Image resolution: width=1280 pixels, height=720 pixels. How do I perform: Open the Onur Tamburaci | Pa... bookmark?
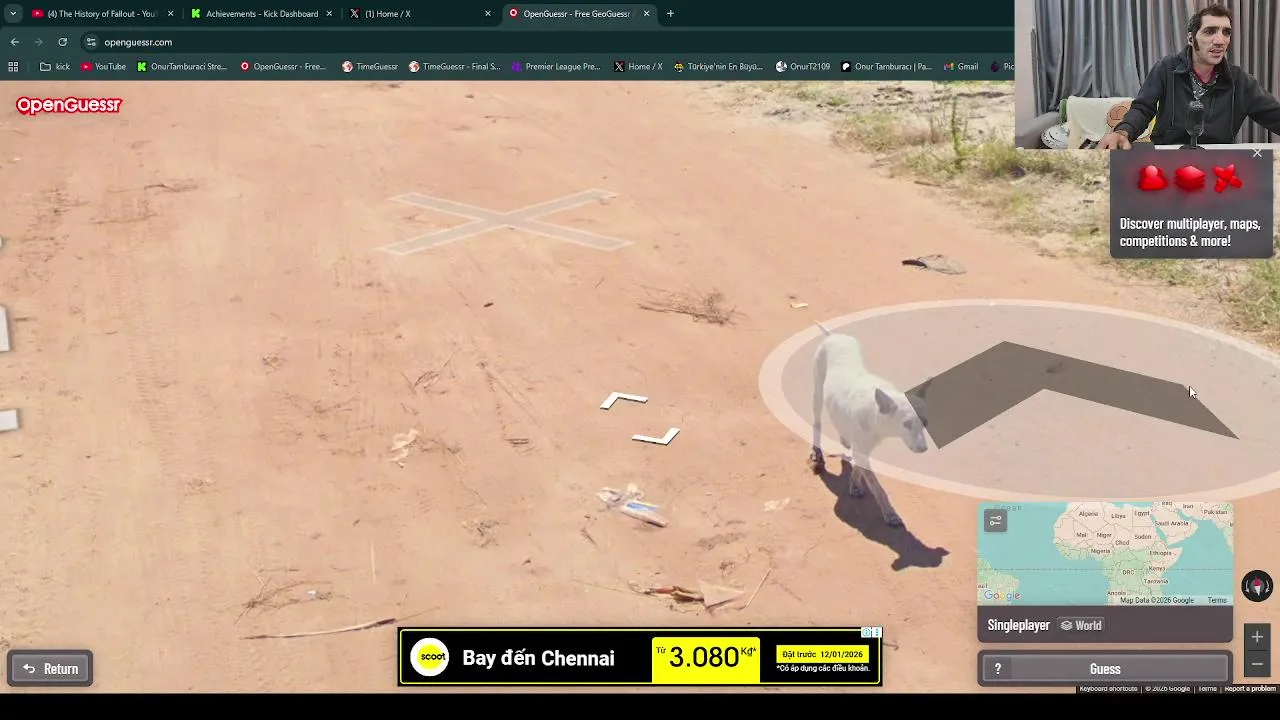[x=886, y=67]
